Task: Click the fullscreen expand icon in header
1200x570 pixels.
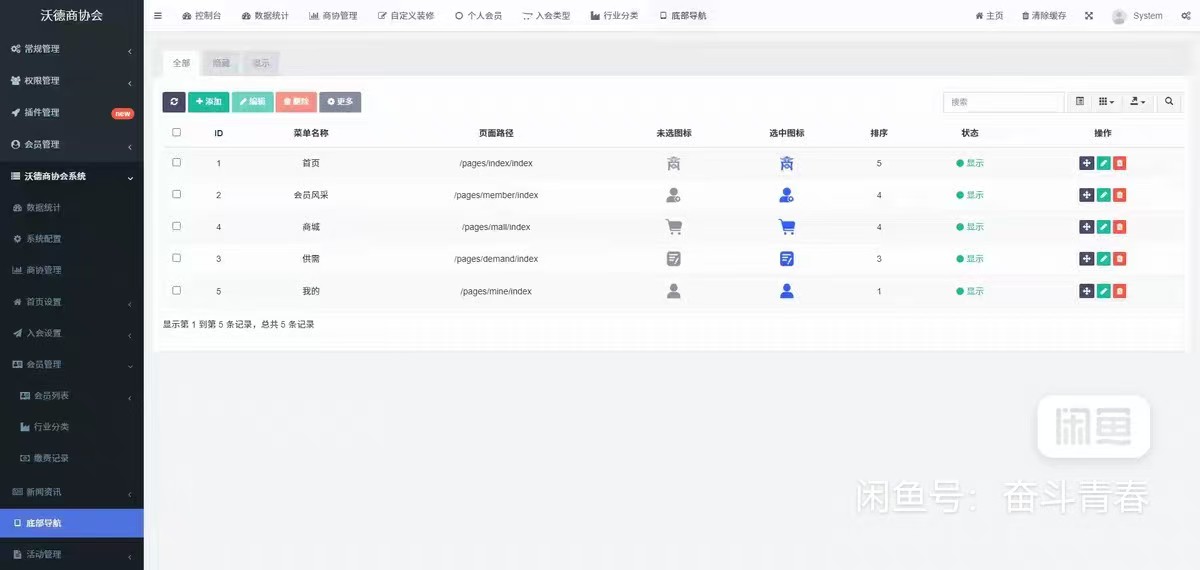Action: (x=1089, y=16)
